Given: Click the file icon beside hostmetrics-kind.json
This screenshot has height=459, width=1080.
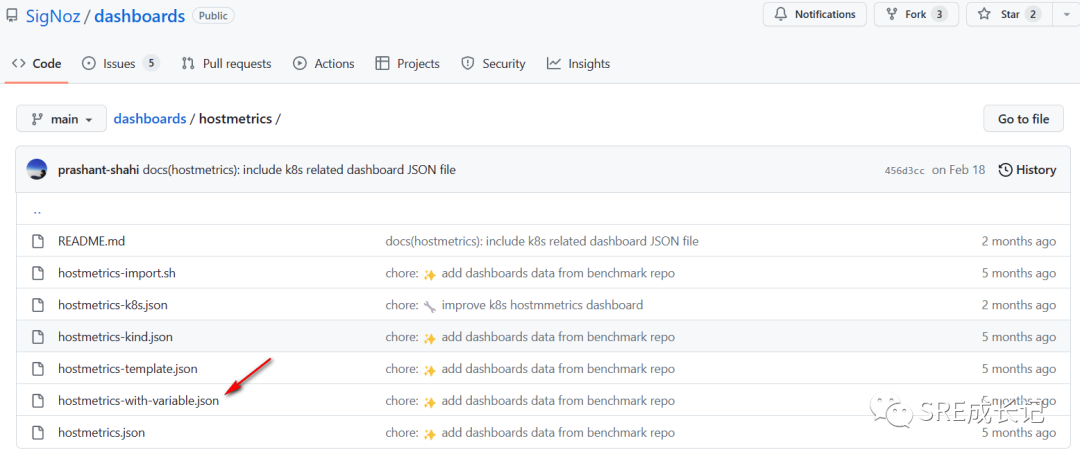Looking at the screenshot, I should pos(38,337).
